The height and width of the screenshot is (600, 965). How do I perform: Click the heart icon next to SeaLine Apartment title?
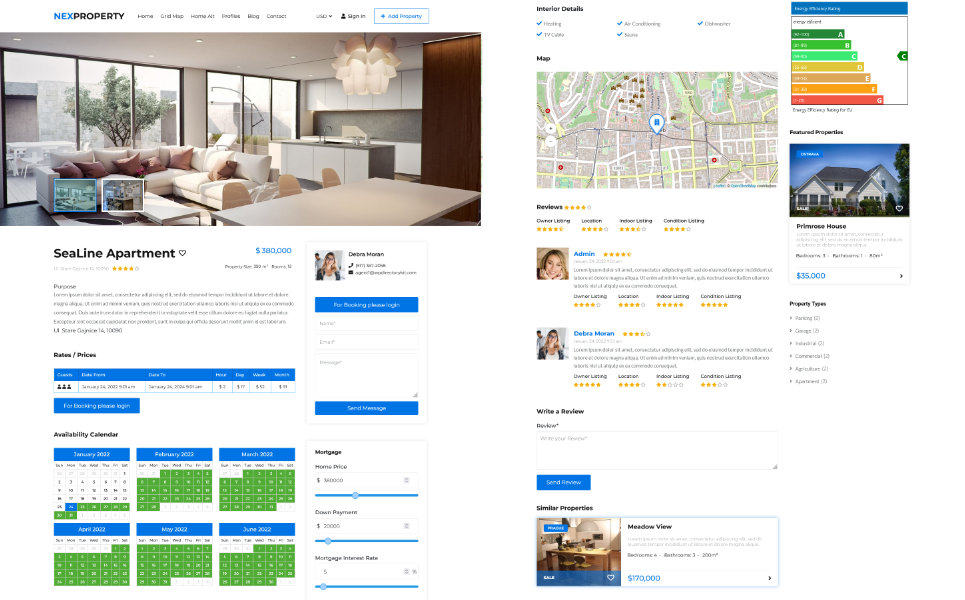[x=182, y=253]
